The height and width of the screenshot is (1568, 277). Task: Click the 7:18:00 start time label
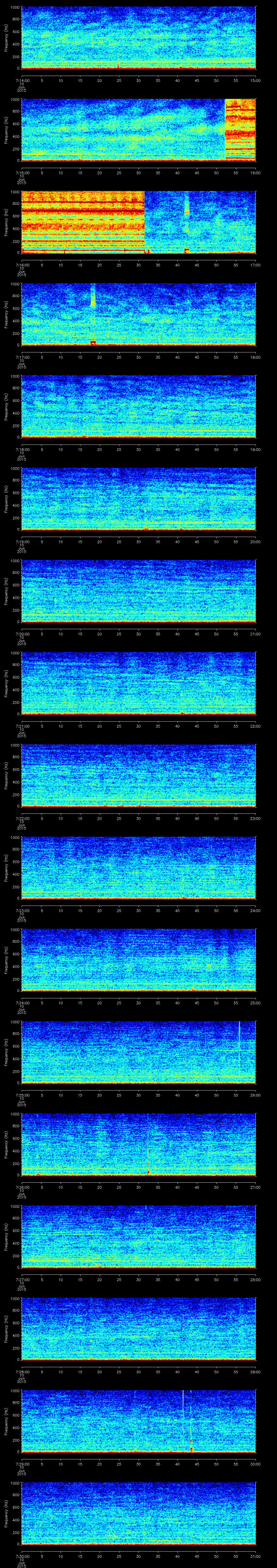point(21,450)
